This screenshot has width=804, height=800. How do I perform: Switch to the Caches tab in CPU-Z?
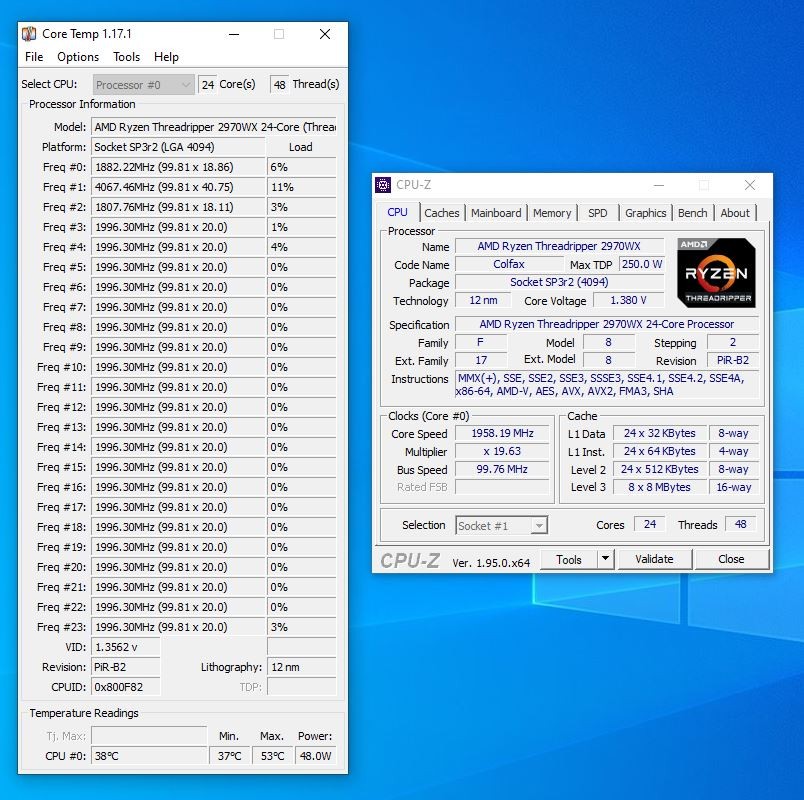point(441,213)
